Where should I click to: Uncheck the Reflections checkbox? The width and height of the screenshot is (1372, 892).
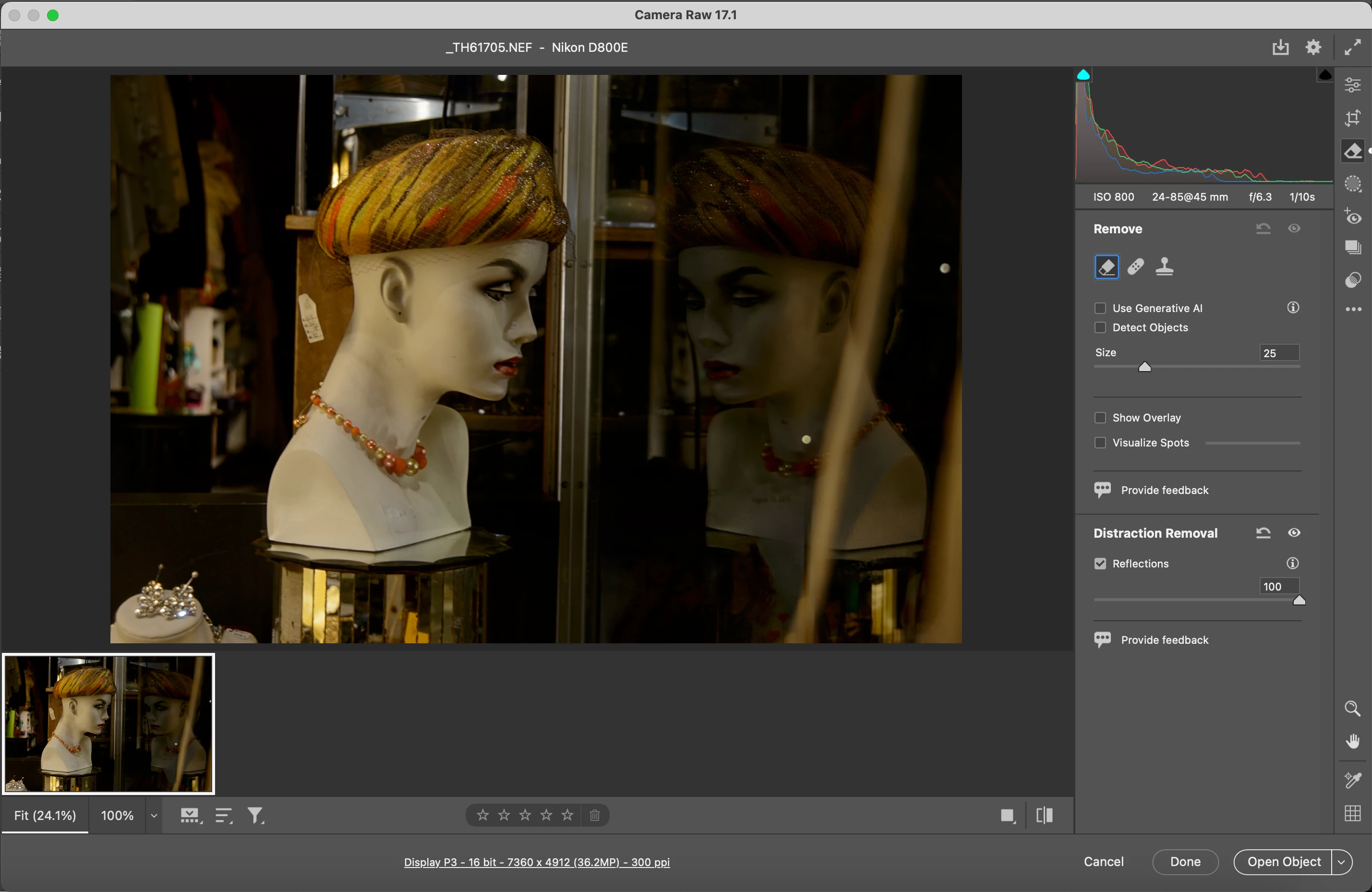1100,563
